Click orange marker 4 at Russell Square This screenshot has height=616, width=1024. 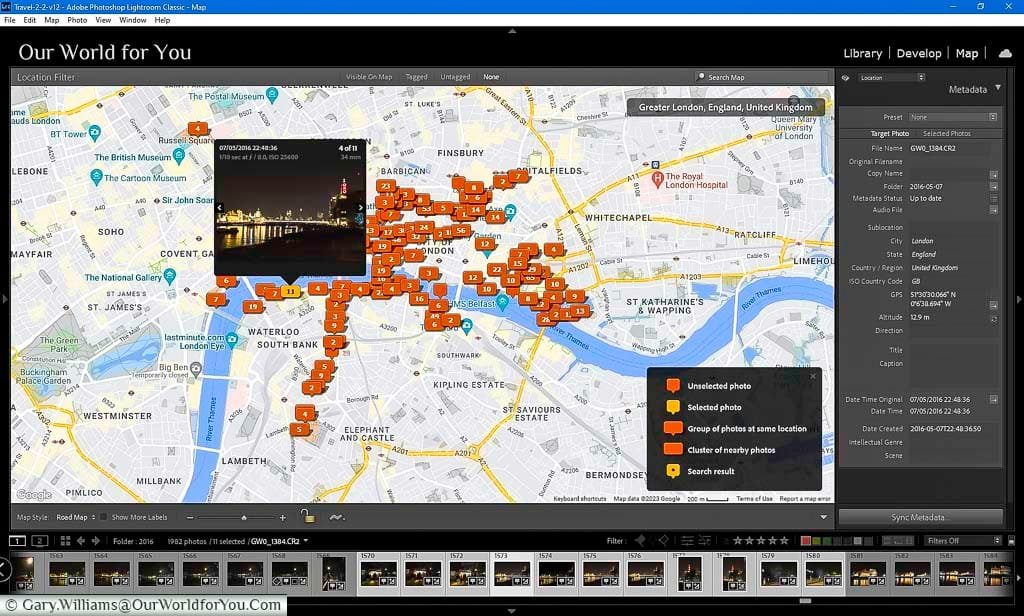[x=198, y=129]
